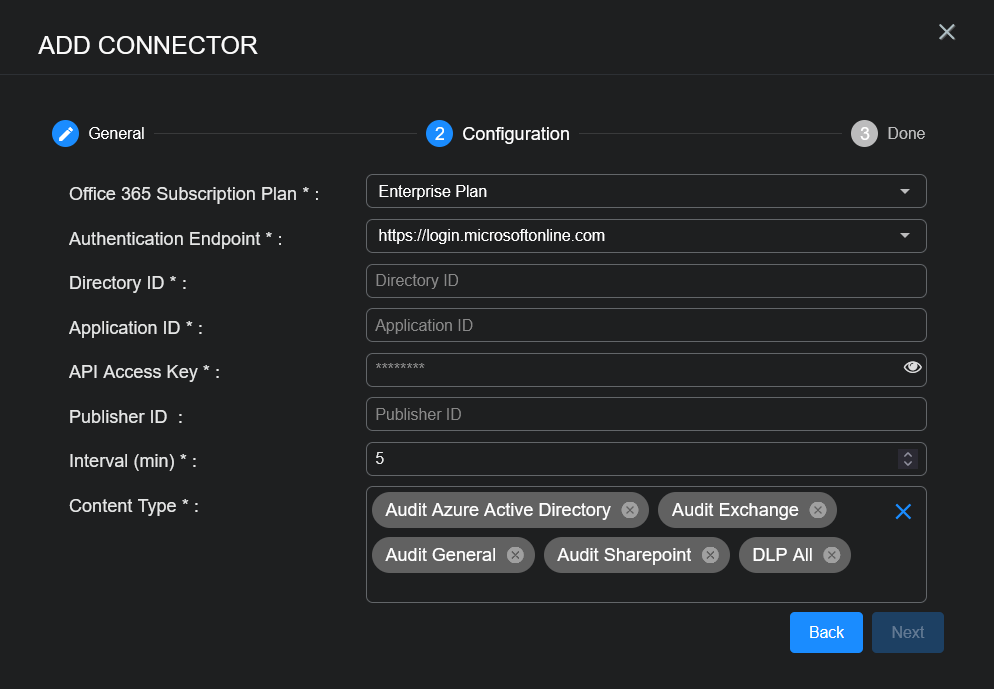994x689 pixels.
Task: Go to Configuration step 2
Action: click(439, 133)
